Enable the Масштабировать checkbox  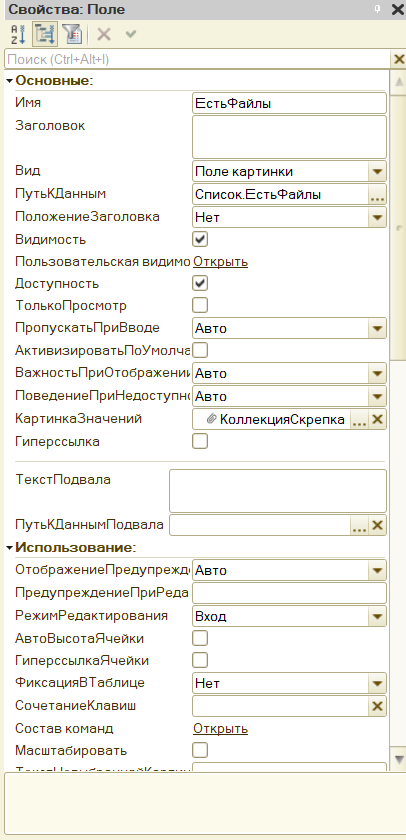coord(200,749)
